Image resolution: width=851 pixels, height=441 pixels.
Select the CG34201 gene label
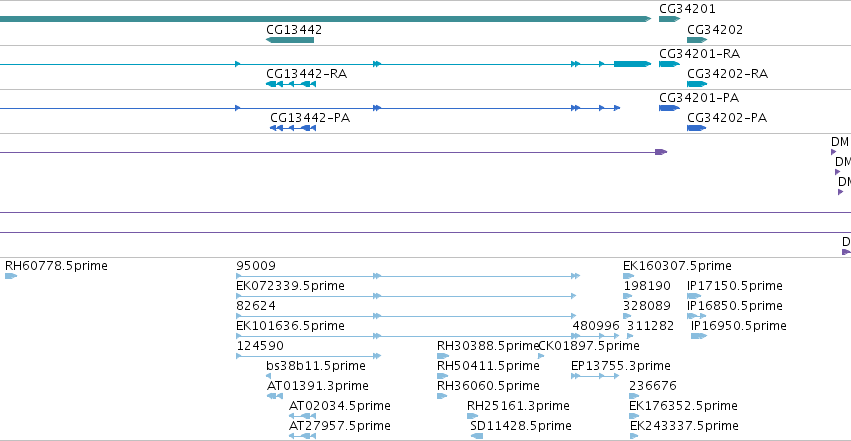(687, 9)
